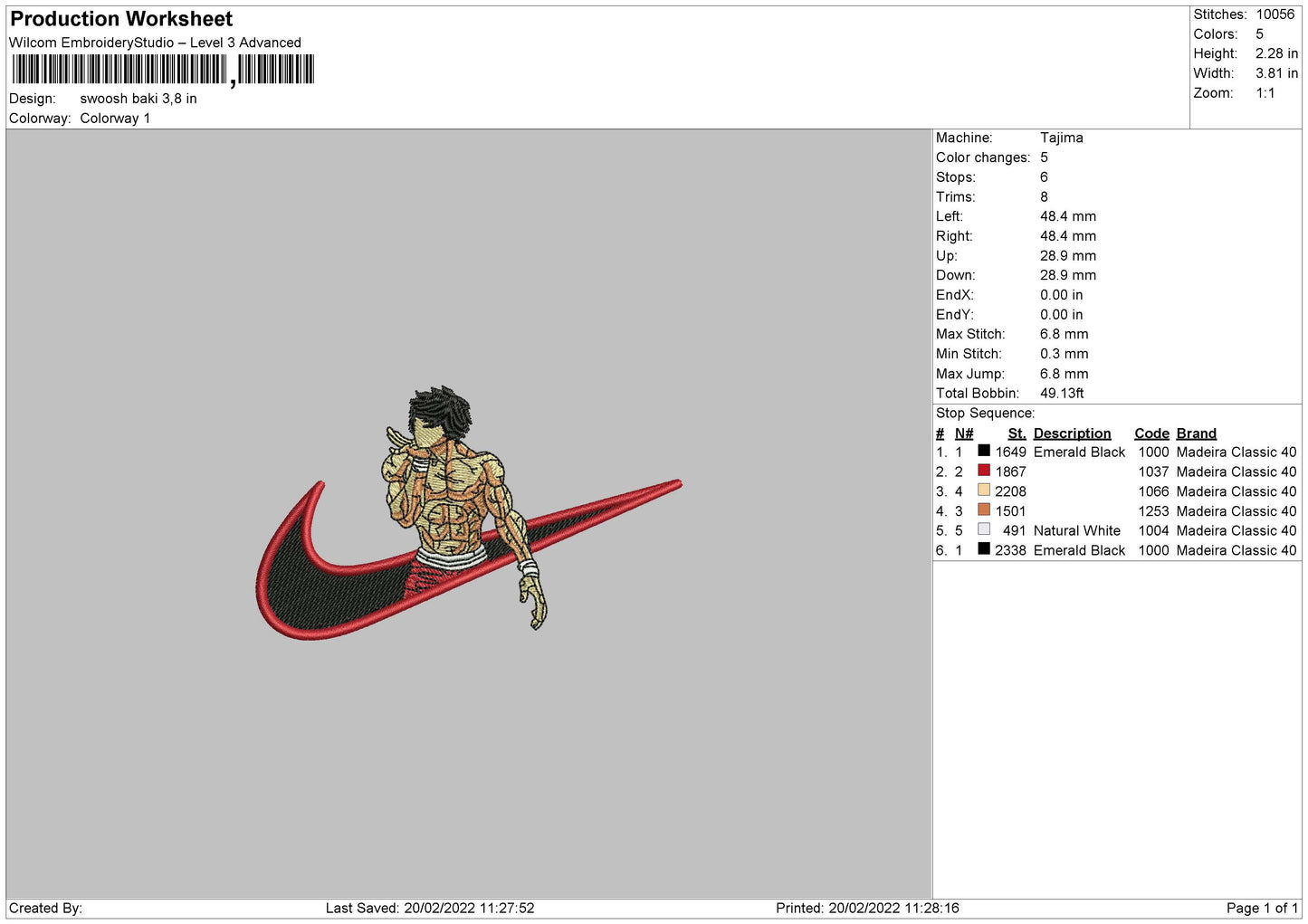This screenshot has height=924, width=1308.
Task: Click the 'Max Jump:' label
Action: point(970,374)
